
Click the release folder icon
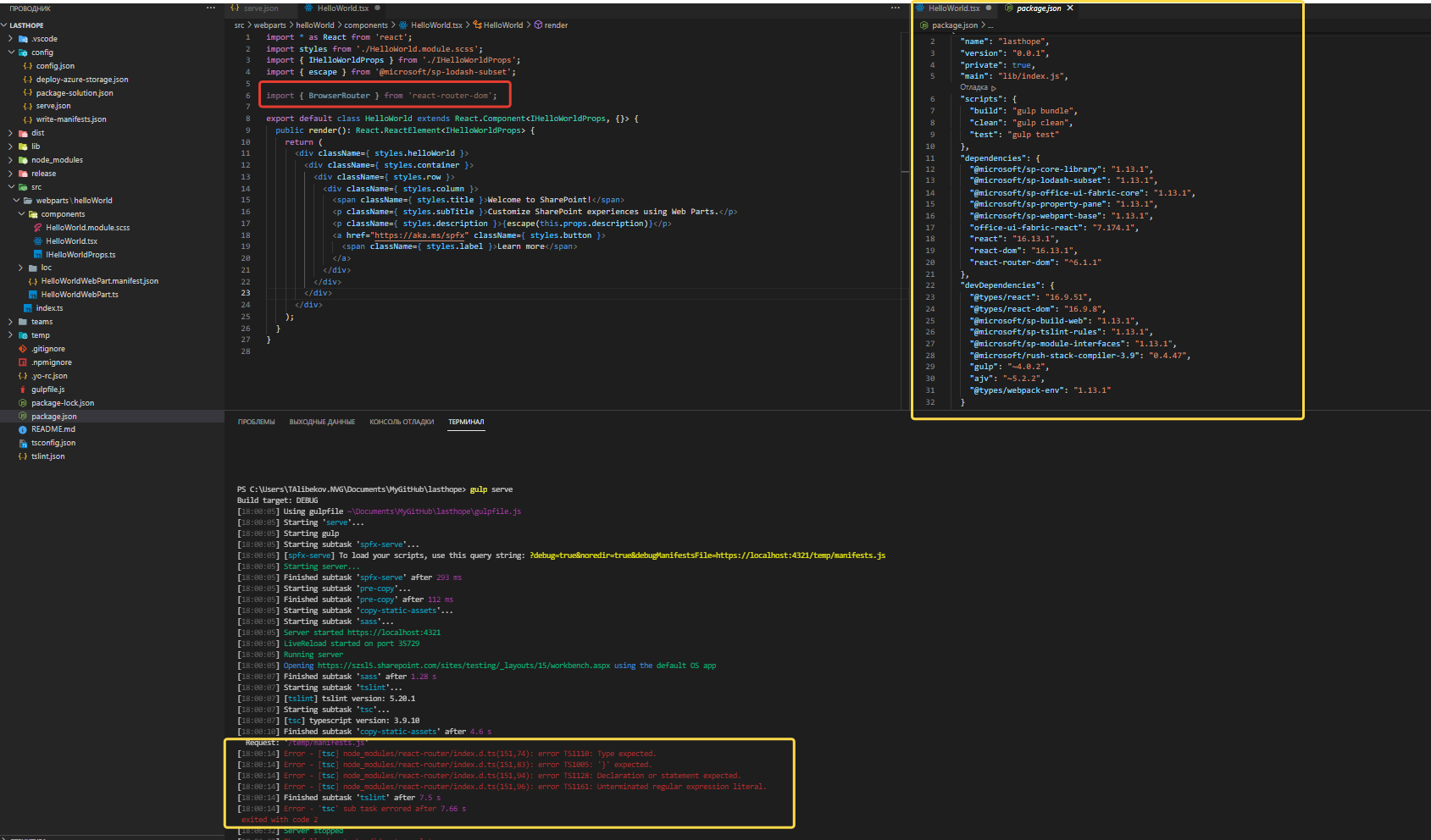coord(23,174)
